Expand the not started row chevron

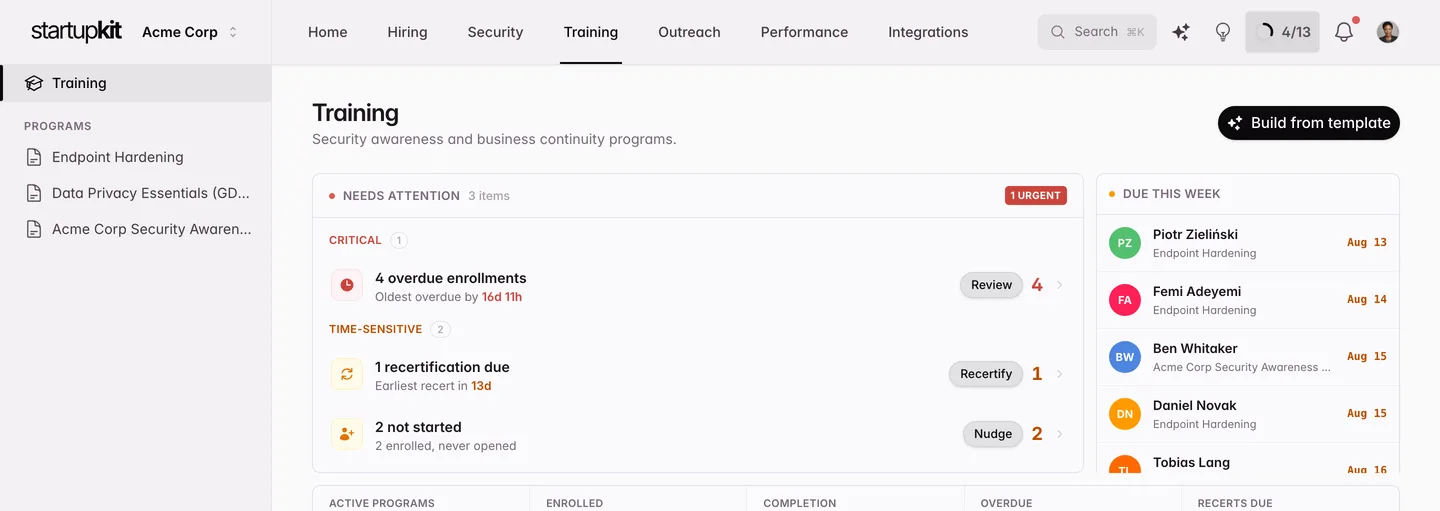pyautogui.click(x=1060, y=434)
